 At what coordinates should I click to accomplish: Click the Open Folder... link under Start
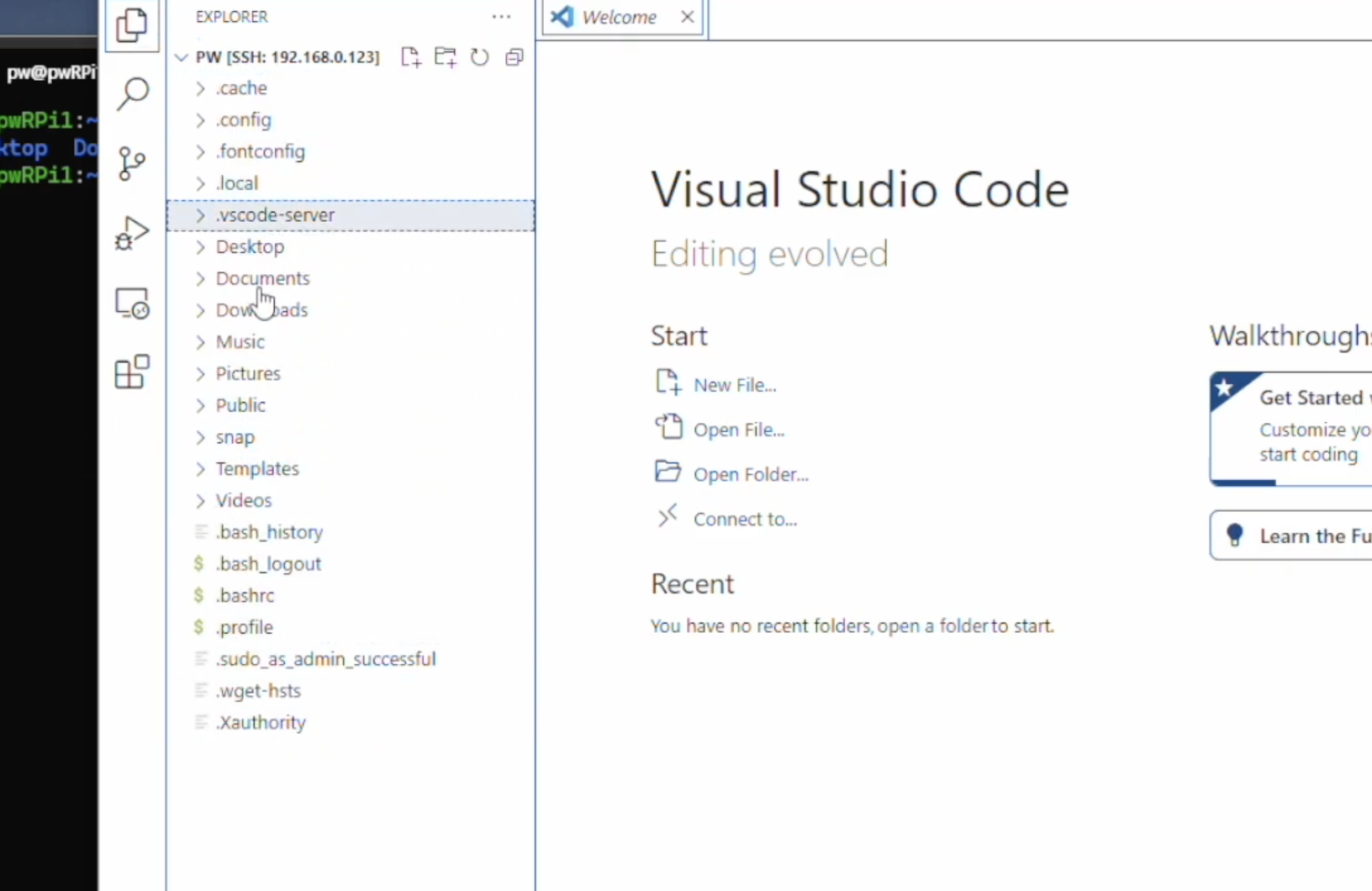(x=751, y=474)
